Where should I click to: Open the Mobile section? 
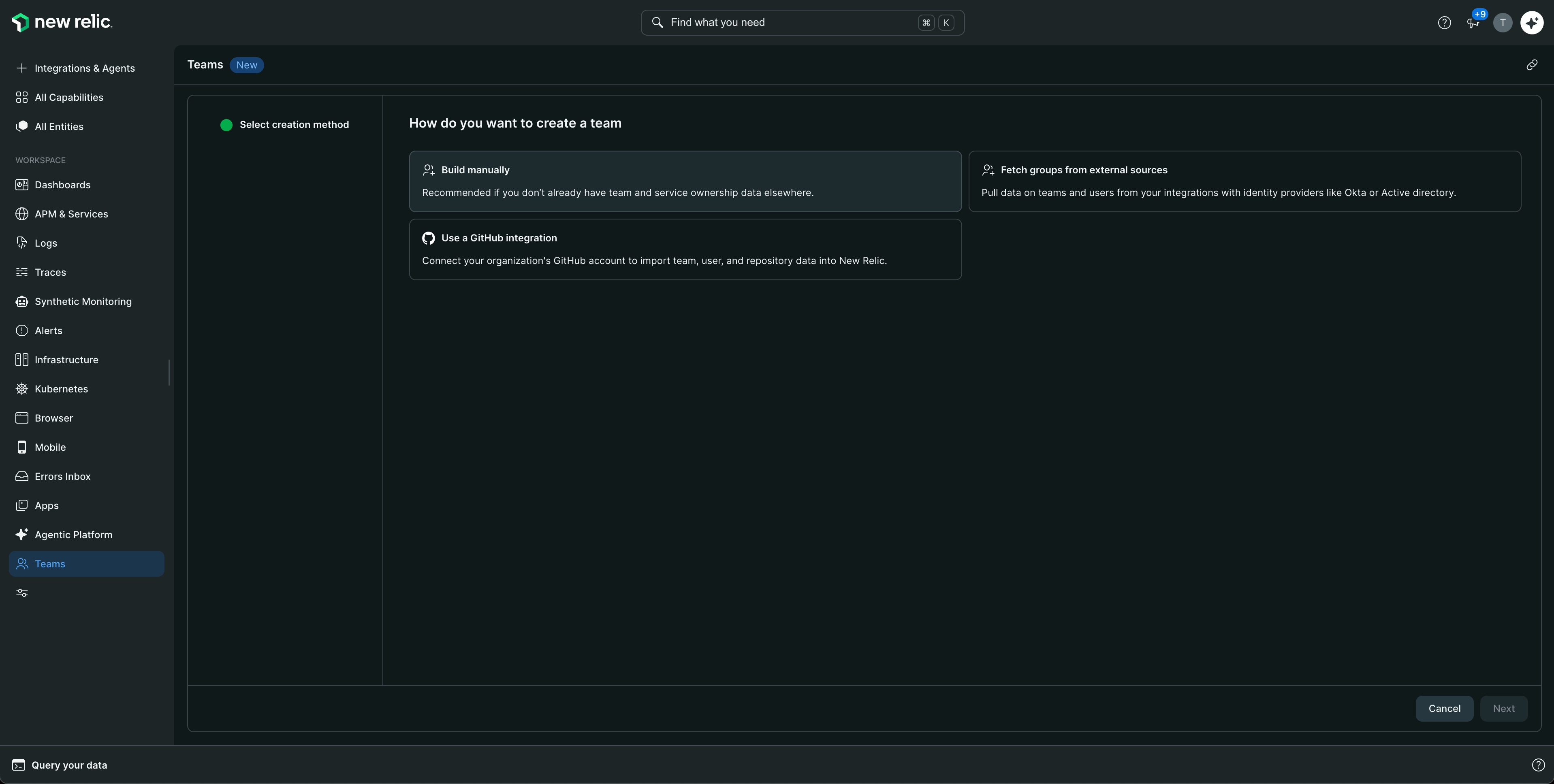86,447
